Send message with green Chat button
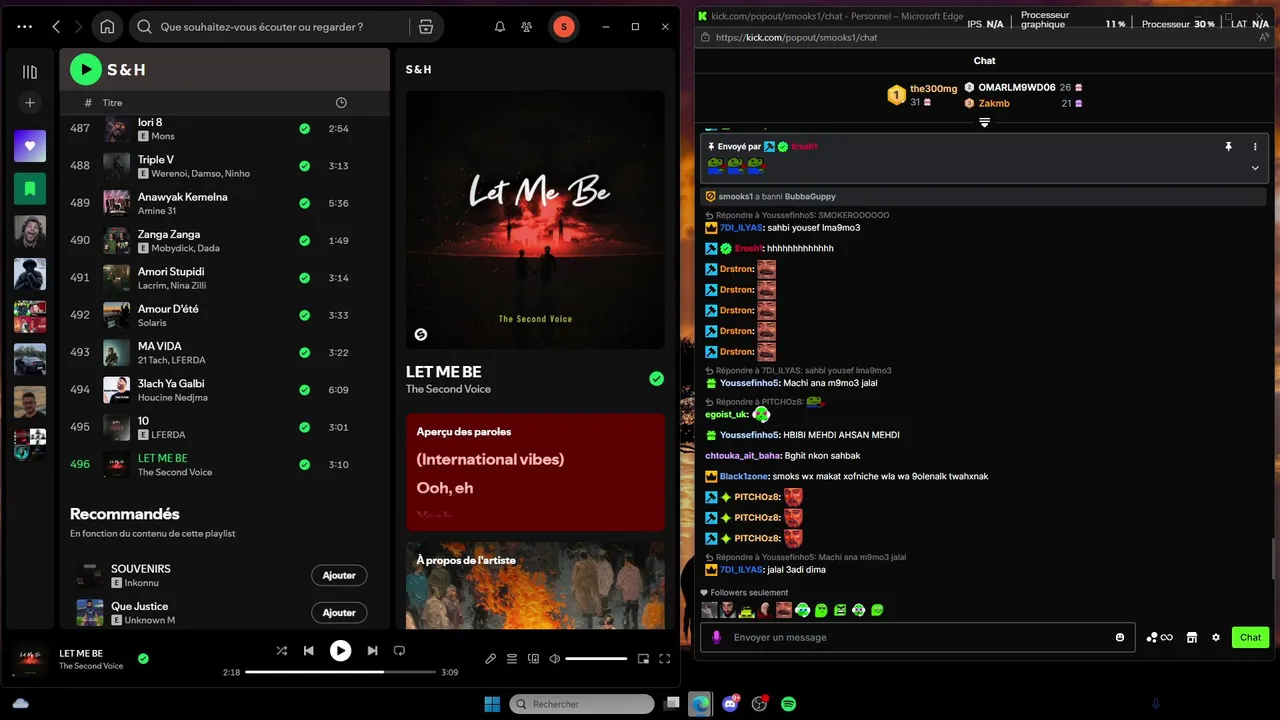This screenshot has height=720, width=1280. click(1250, 637)
